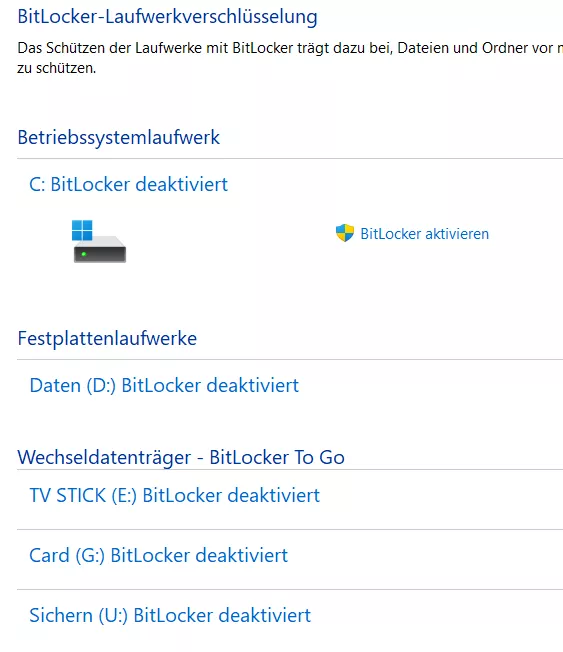The height and width of the screenshot is (652, 563).
Task: Click the "Sichern" drive name text
Action: [x=61, y=615]
